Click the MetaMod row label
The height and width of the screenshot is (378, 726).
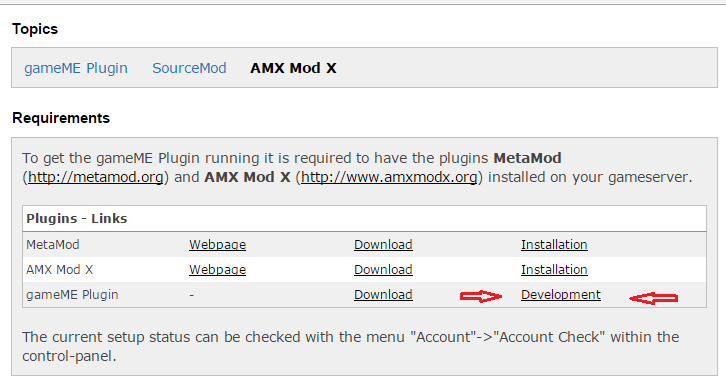point(52,245)
